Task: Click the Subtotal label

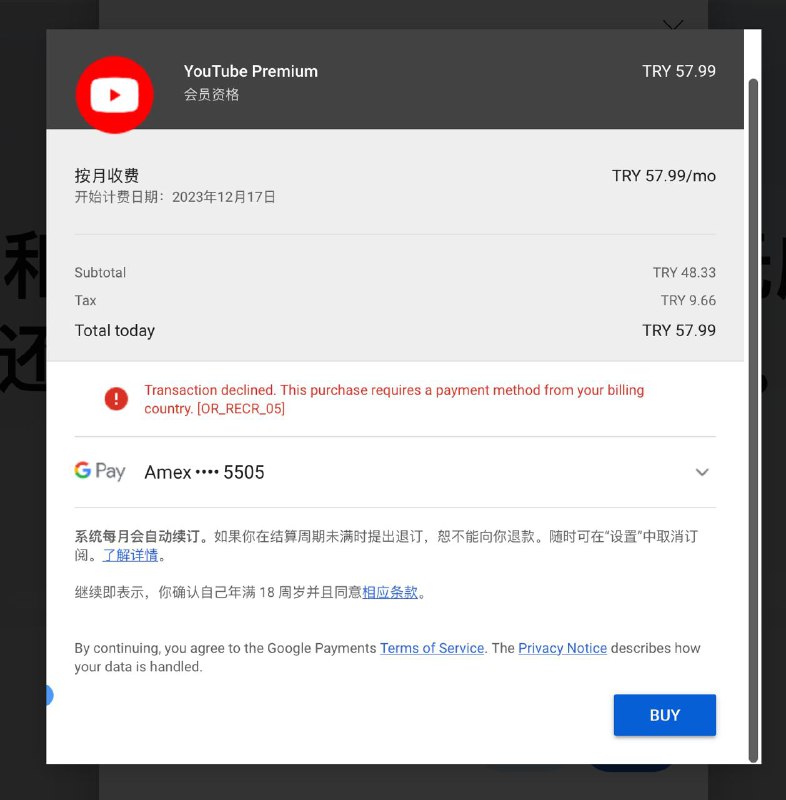Action: coord(100,272)
